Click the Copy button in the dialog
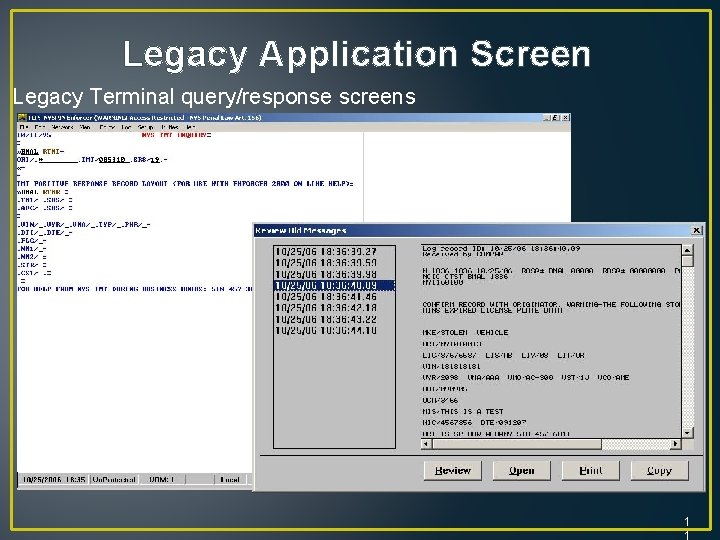Screen dimensions: 720x540 point(659,471)
